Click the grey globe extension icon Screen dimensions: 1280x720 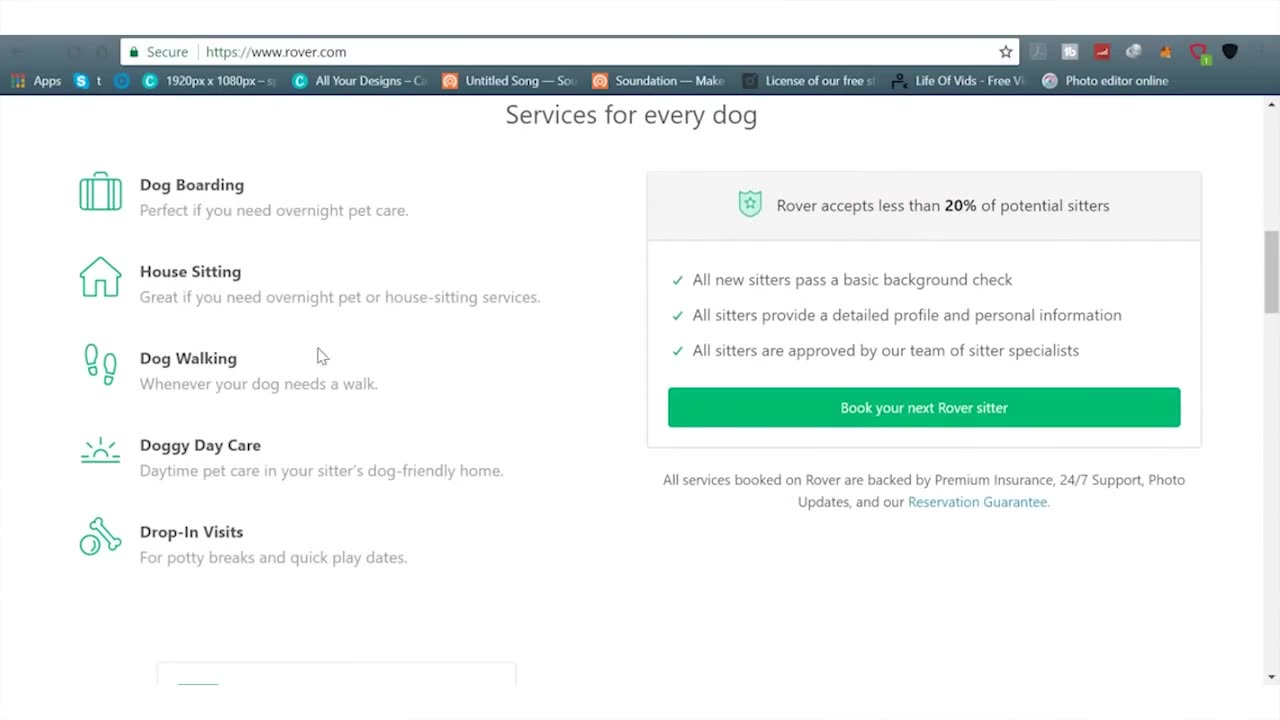1134,52
